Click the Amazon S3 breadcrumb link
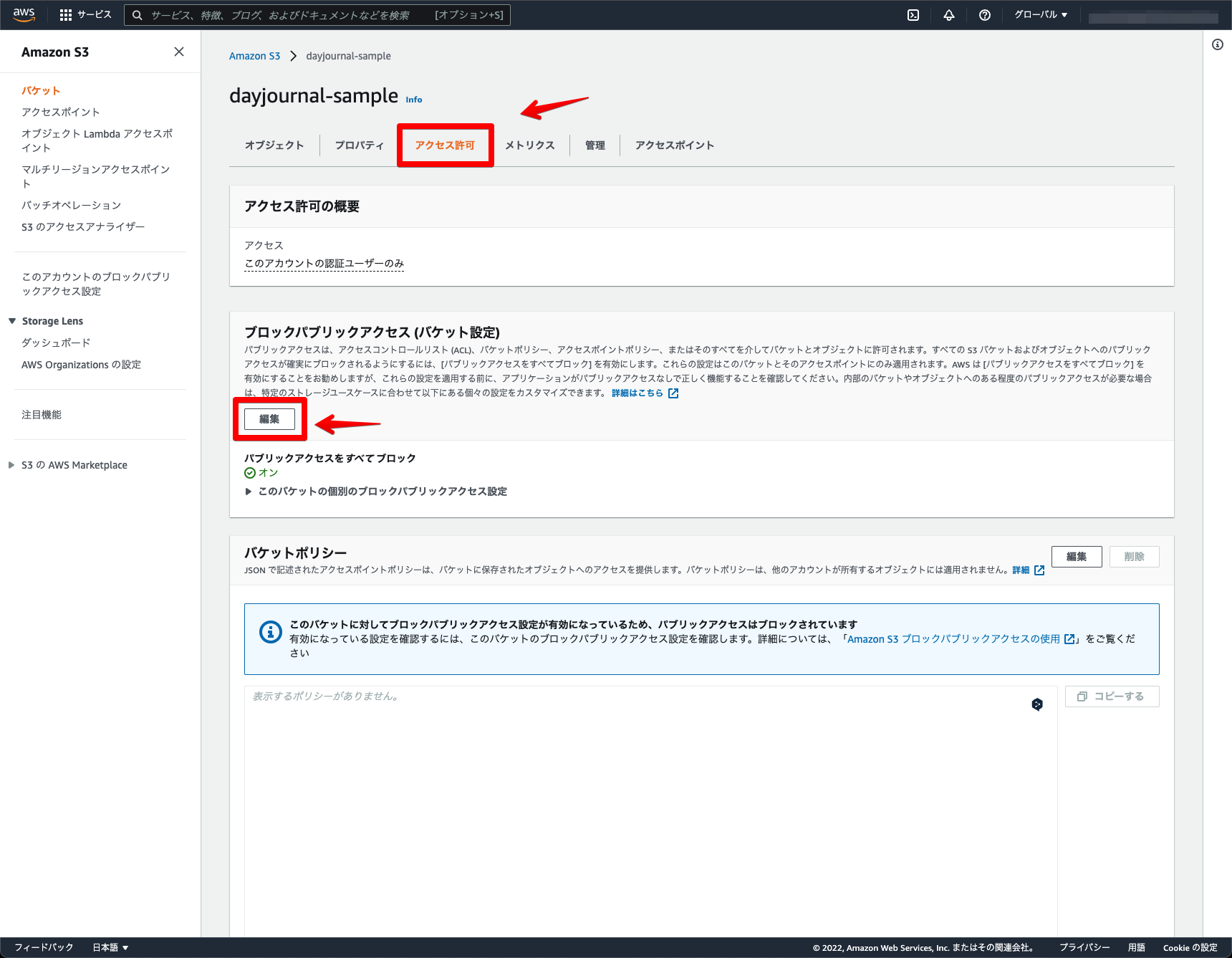 (x=254, y=56)
